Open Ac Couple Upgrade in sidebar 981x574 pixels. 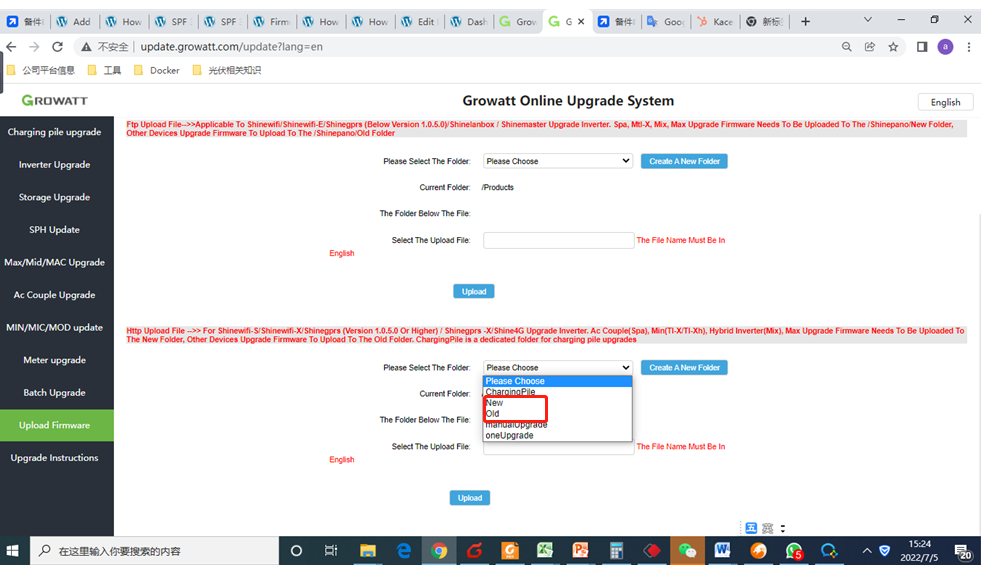point(54,295)
